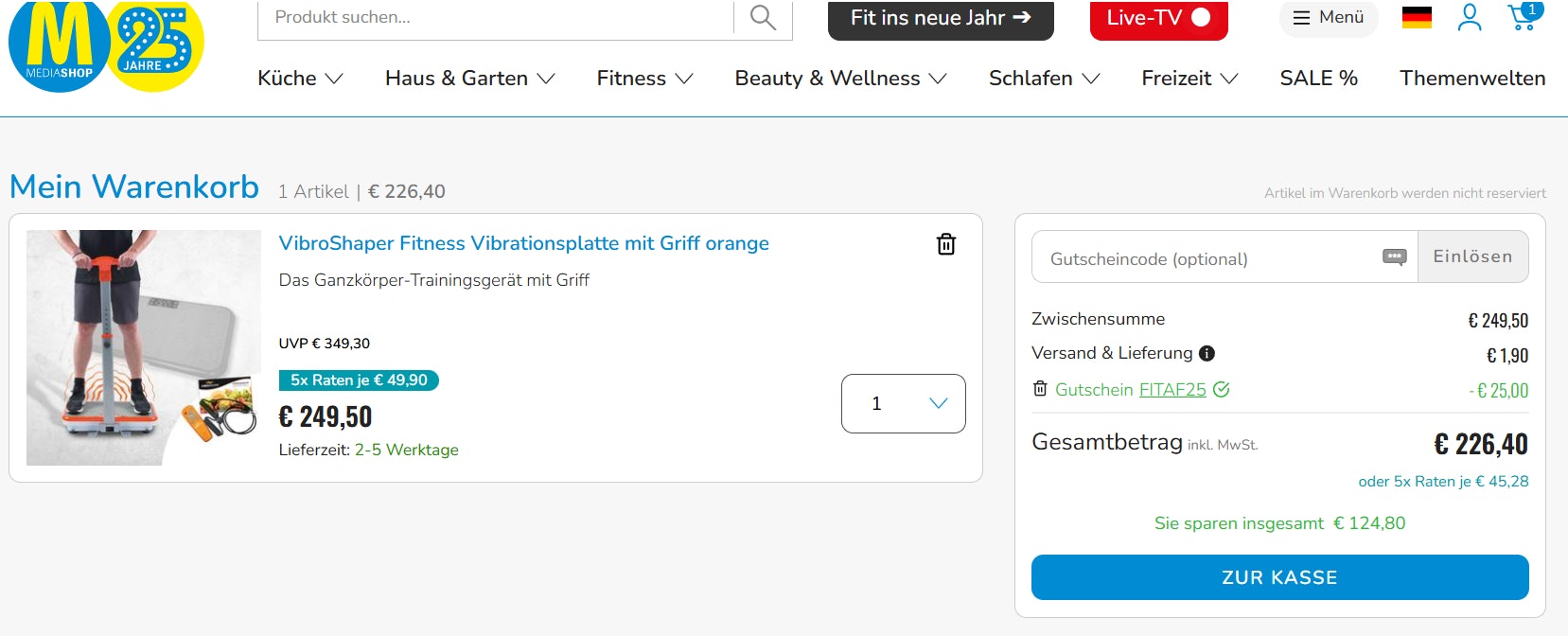The height and width of the screenshot is (636, 1568).
Task: Open the Themenwelten menu item
Action: [1472, 79]
